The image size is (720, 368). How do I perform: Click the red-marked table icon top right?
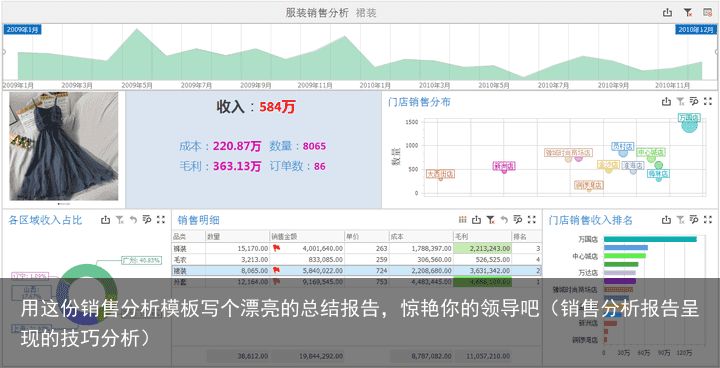[707, 13]
